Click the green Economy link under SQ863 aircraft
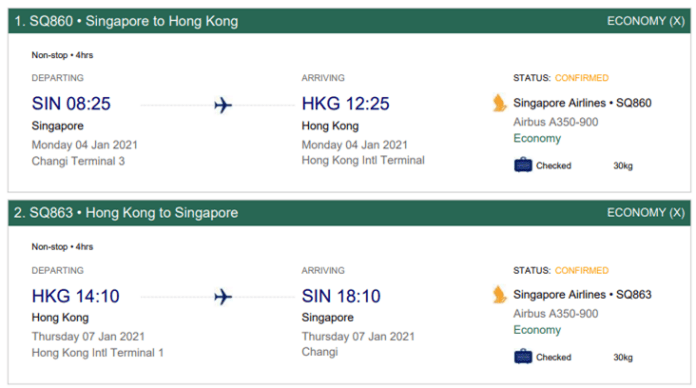 coord(537,330)
